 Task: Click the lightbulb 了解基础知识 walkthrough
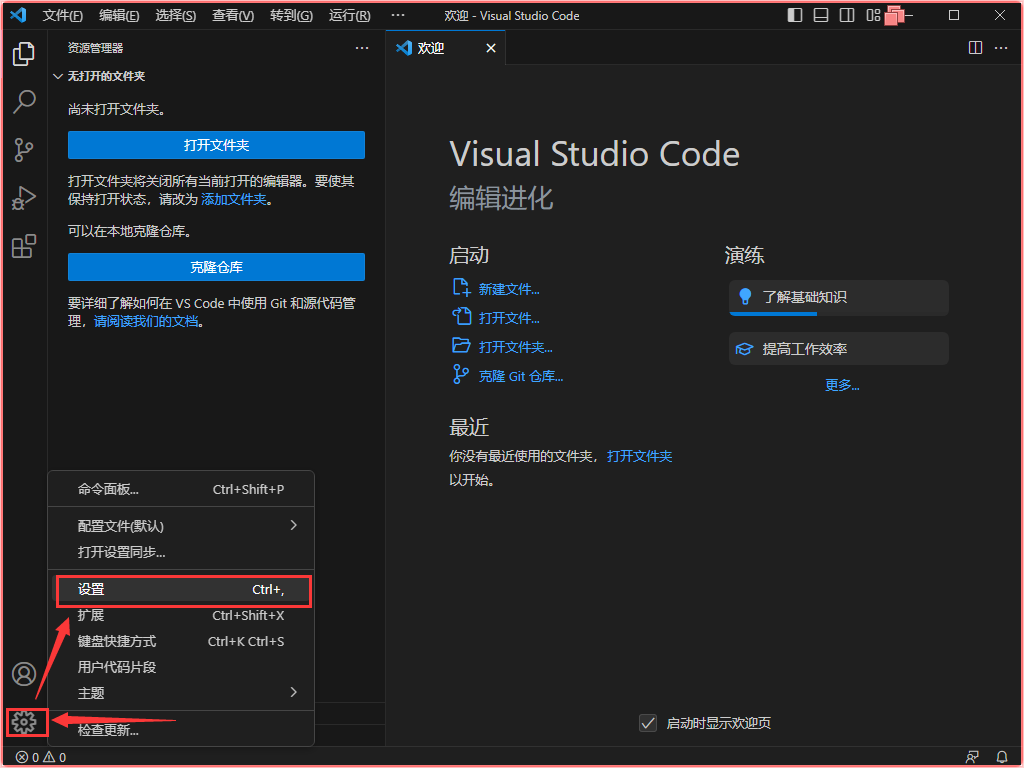839,297
